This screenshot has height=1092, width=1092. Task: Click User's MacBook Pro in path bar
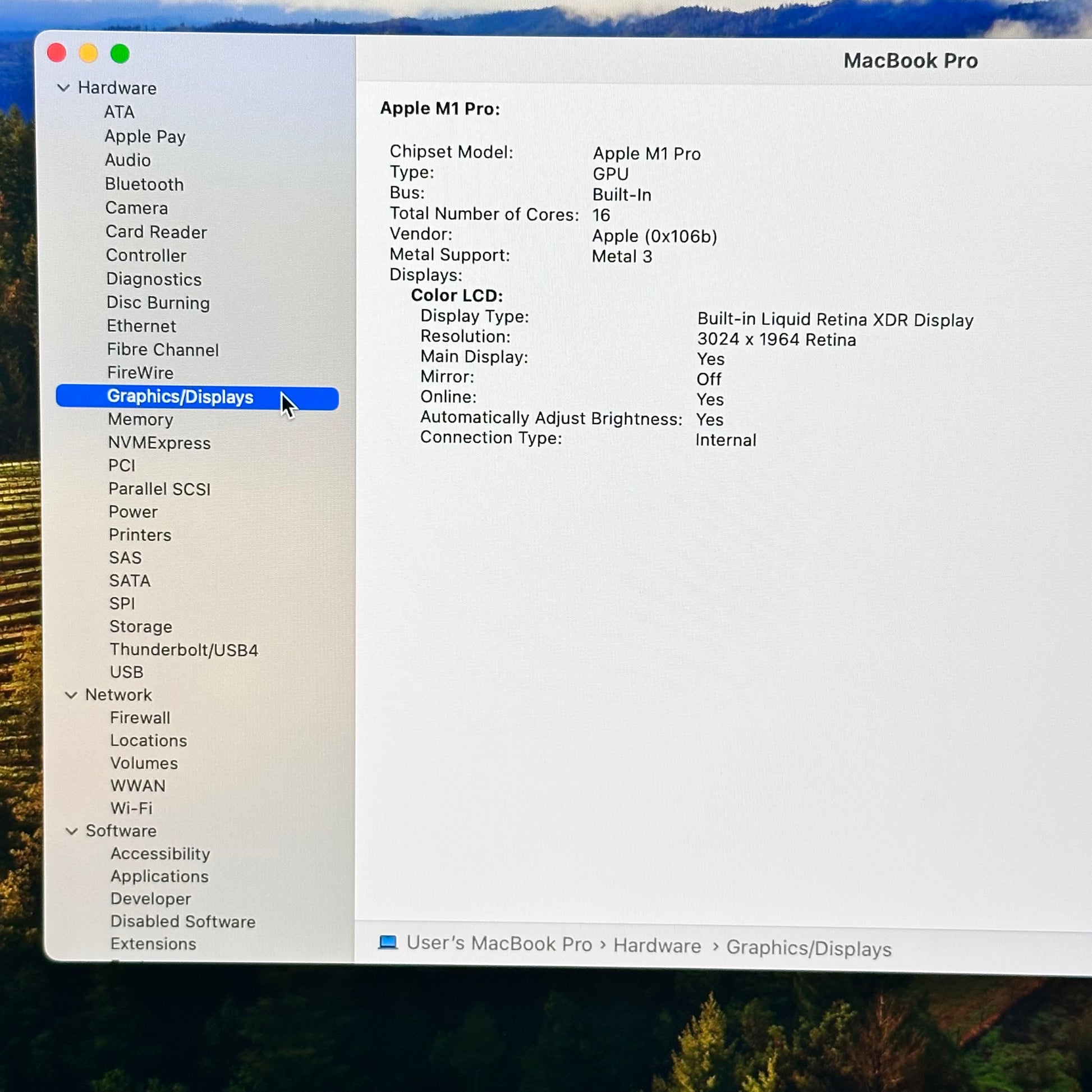[x=499, y=943]
